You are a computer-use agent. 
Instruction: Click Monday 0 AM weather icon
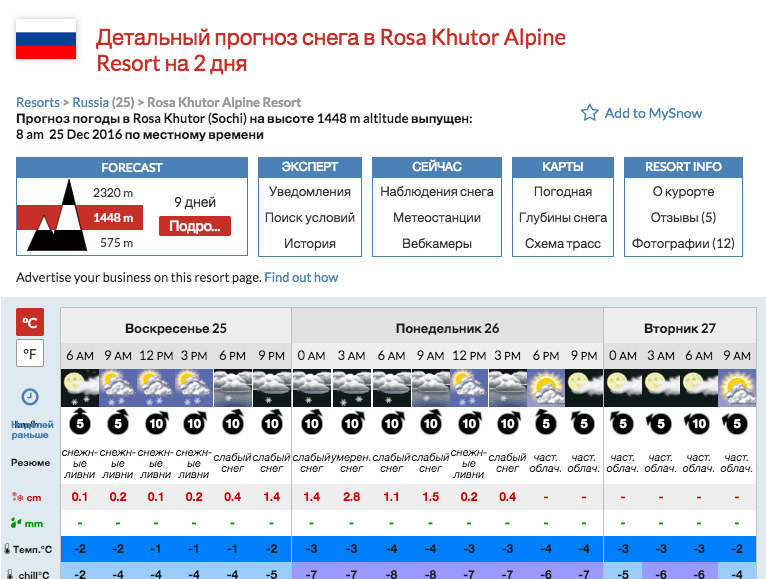(312, 388)
